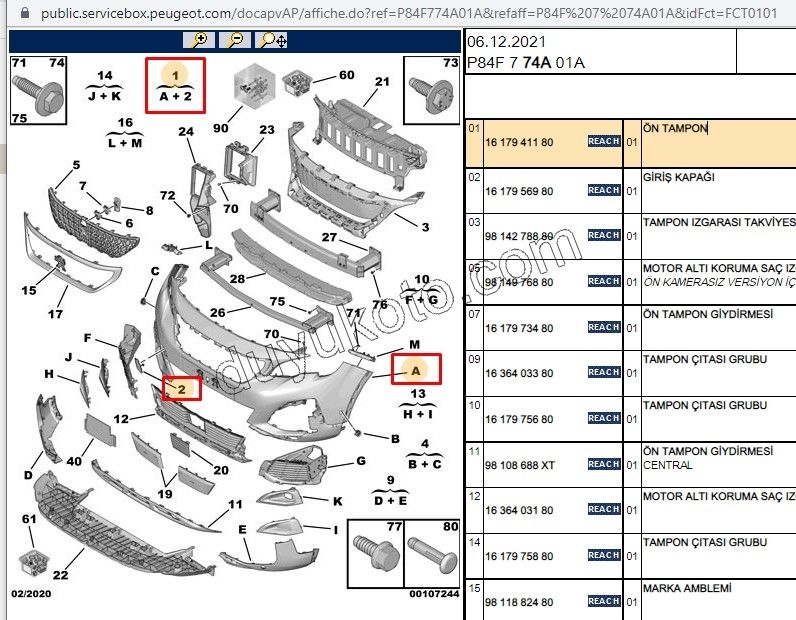Click the padlock icon in address bar

click(x=9, y=14)
